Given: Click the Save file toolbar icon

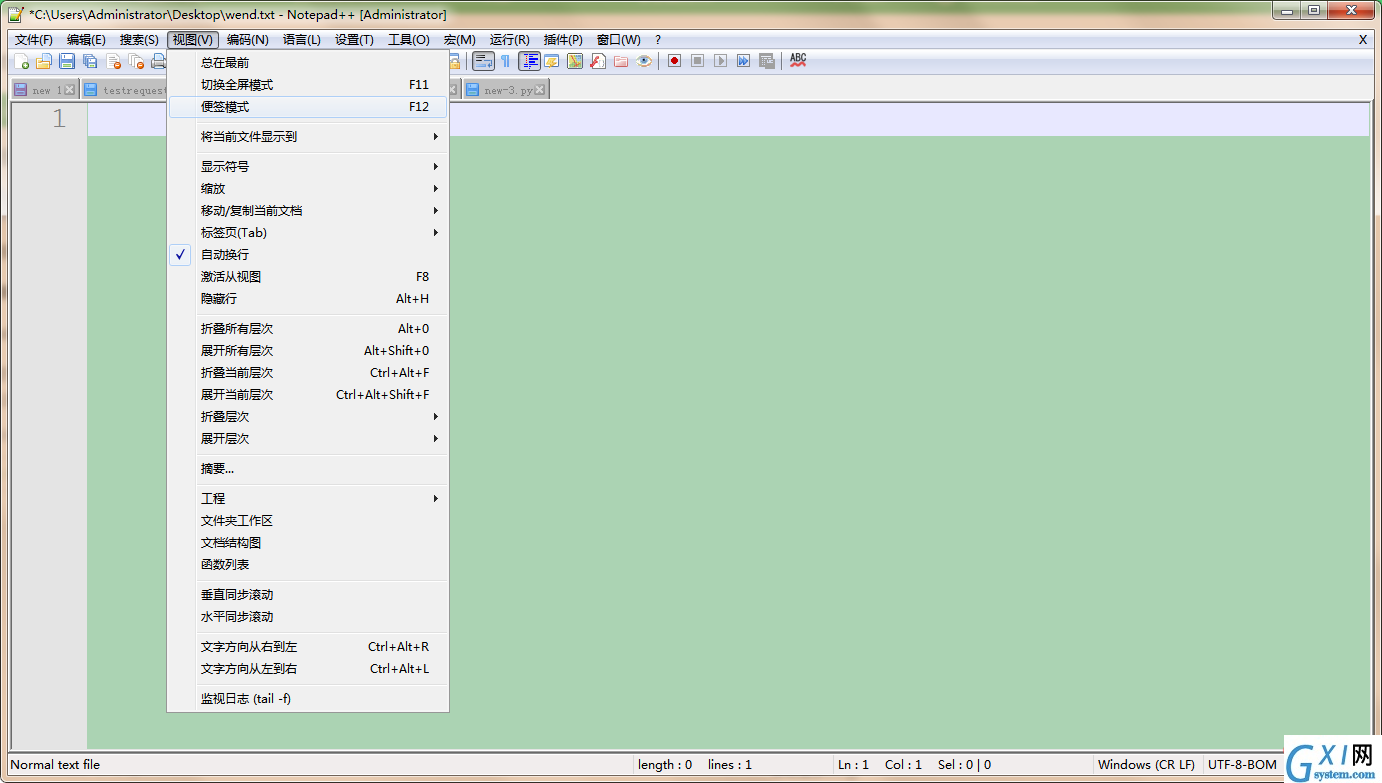Looking at the screenshot, I should coord(67,61).
